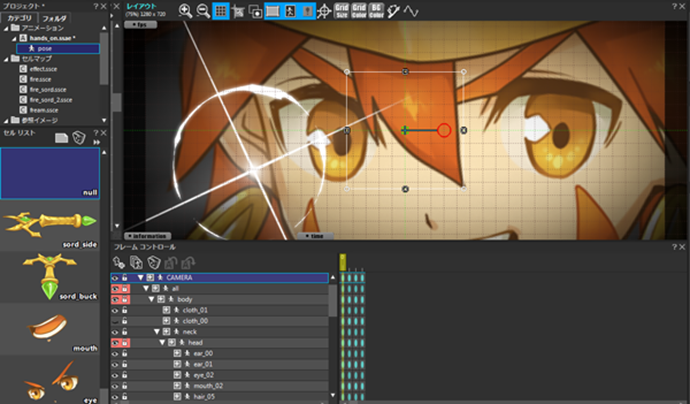Click the red rotation handle circle
The width and height of the screenshot is (690, 404).
[444, 130]
